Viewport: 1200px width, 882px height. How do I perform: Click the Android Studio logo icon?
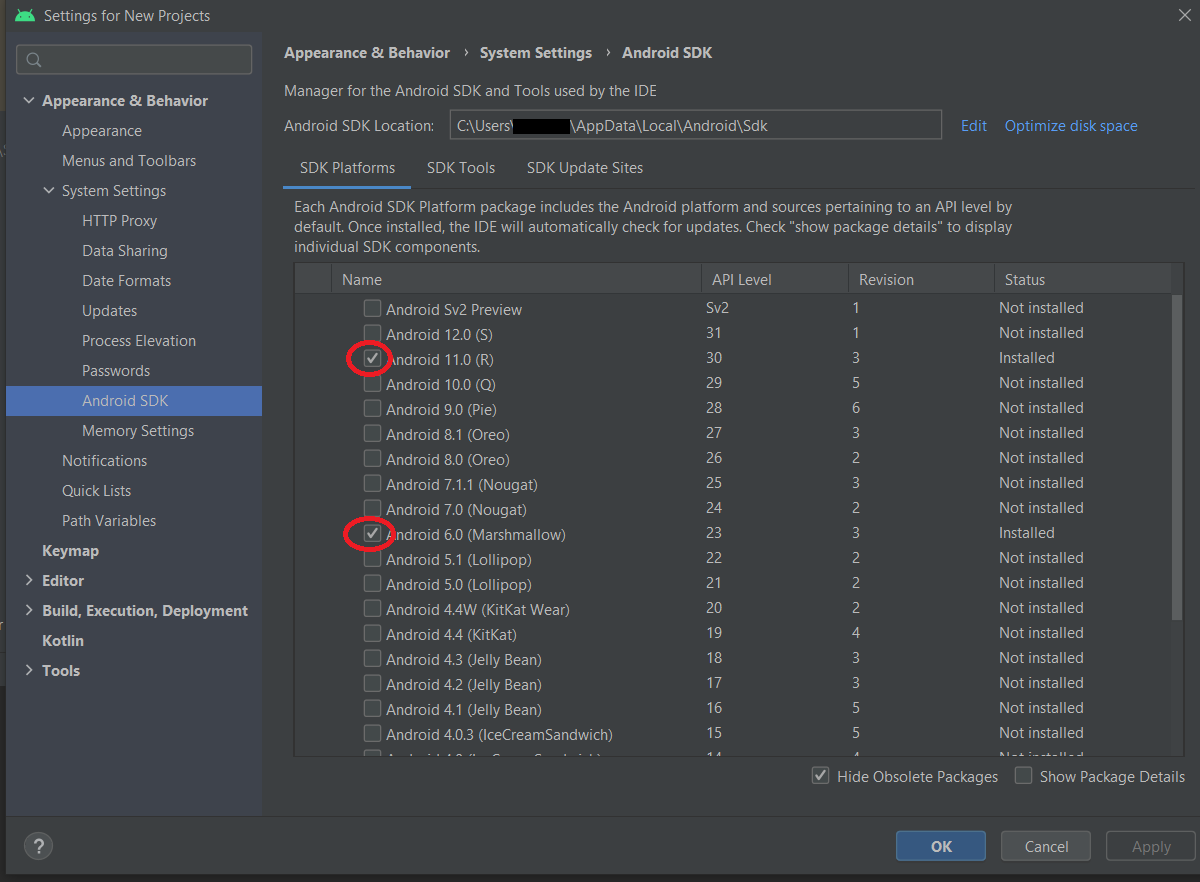(x=25, y=16)
